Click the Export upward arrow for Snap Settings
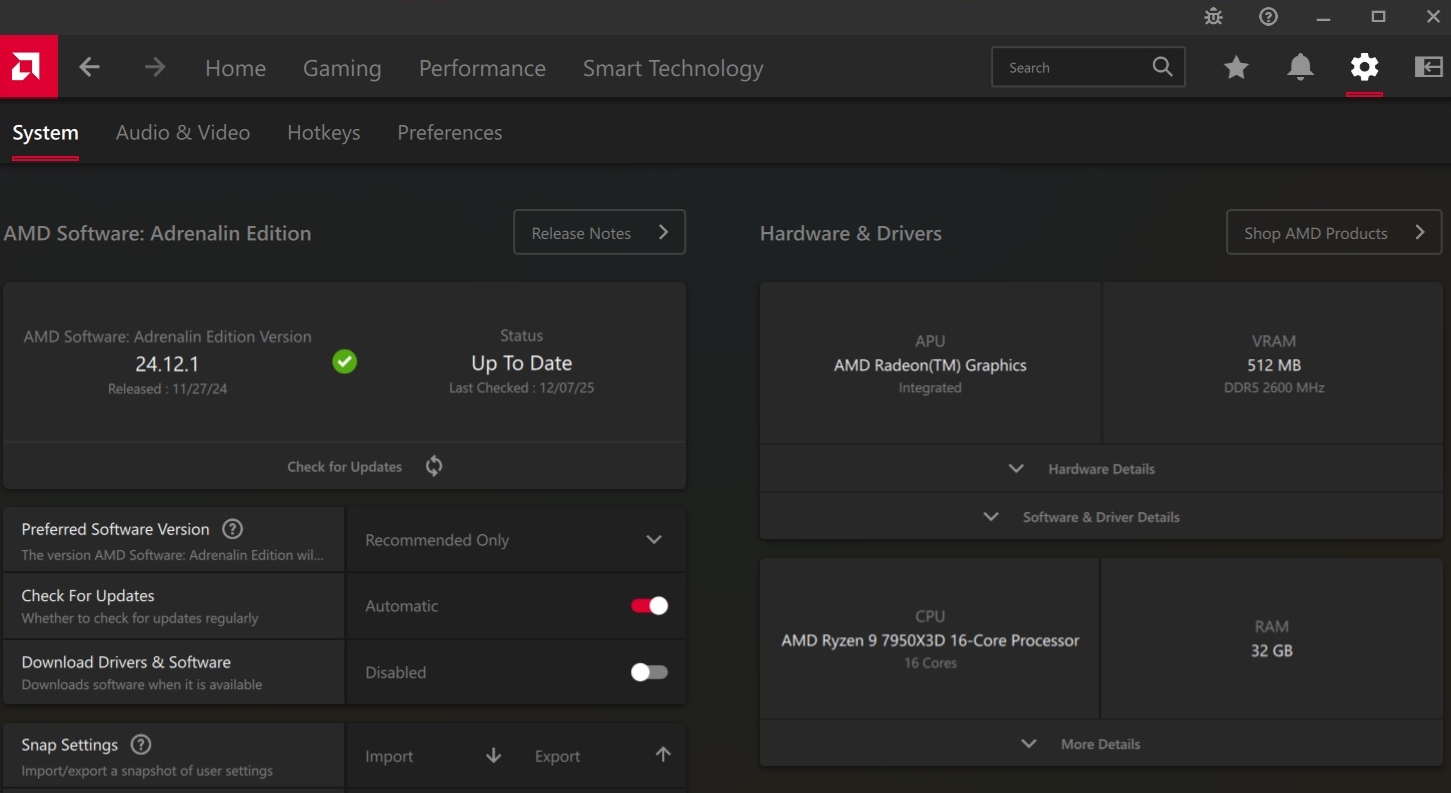 tap(663, 756)
